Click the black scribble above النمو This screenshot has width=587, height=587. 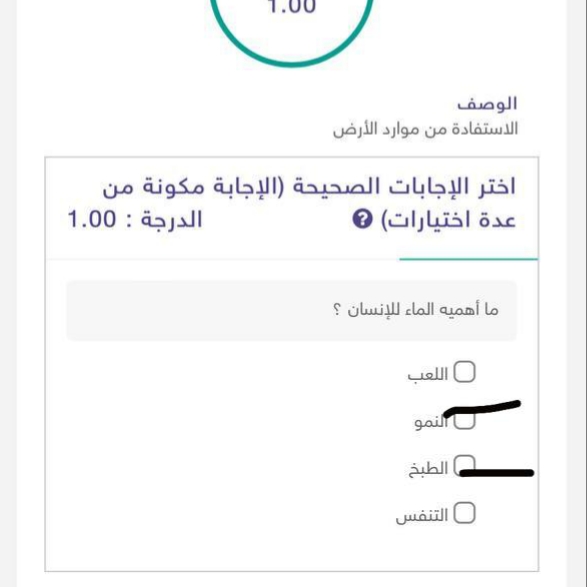[482, 409]
